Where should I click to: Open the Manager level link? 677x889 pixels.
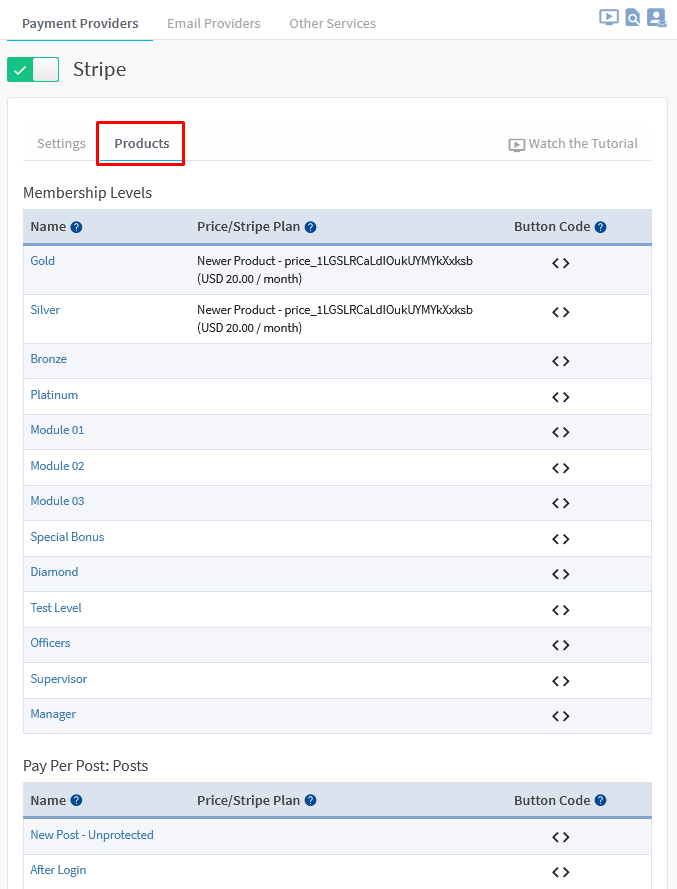pos(53,714)
